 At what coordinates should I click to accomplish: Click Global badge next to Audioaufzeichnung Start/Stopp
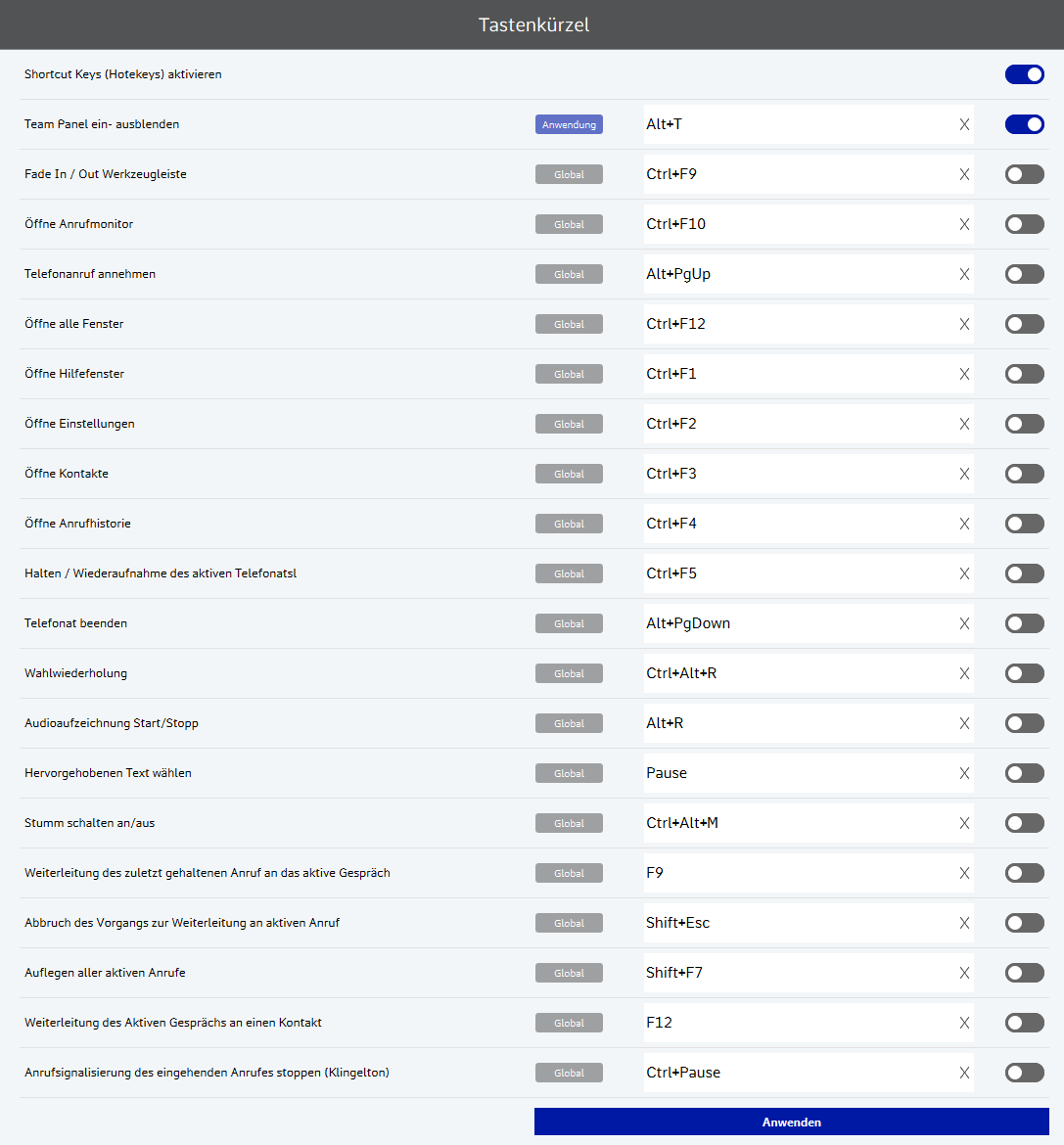(x=569, y=723)
